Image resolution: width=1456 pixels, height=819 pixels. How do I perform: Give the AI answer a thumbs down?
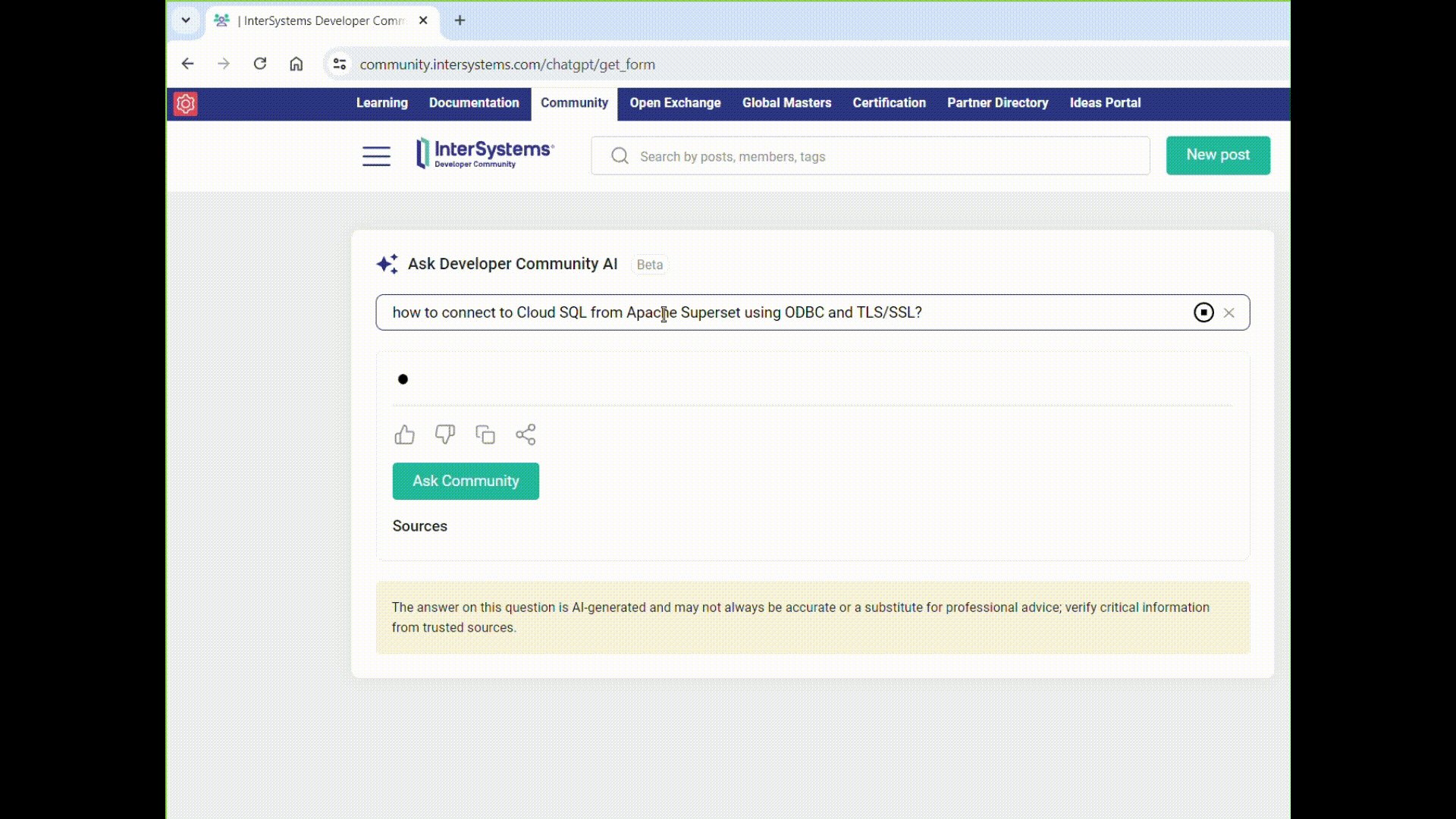(x=445, y=434)
